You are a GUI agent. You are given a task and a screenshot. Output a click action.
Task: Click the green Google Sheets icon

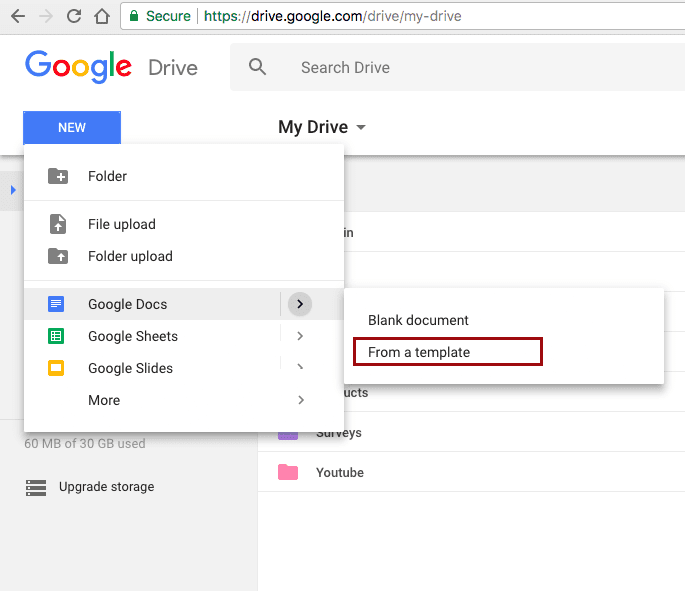56,336
